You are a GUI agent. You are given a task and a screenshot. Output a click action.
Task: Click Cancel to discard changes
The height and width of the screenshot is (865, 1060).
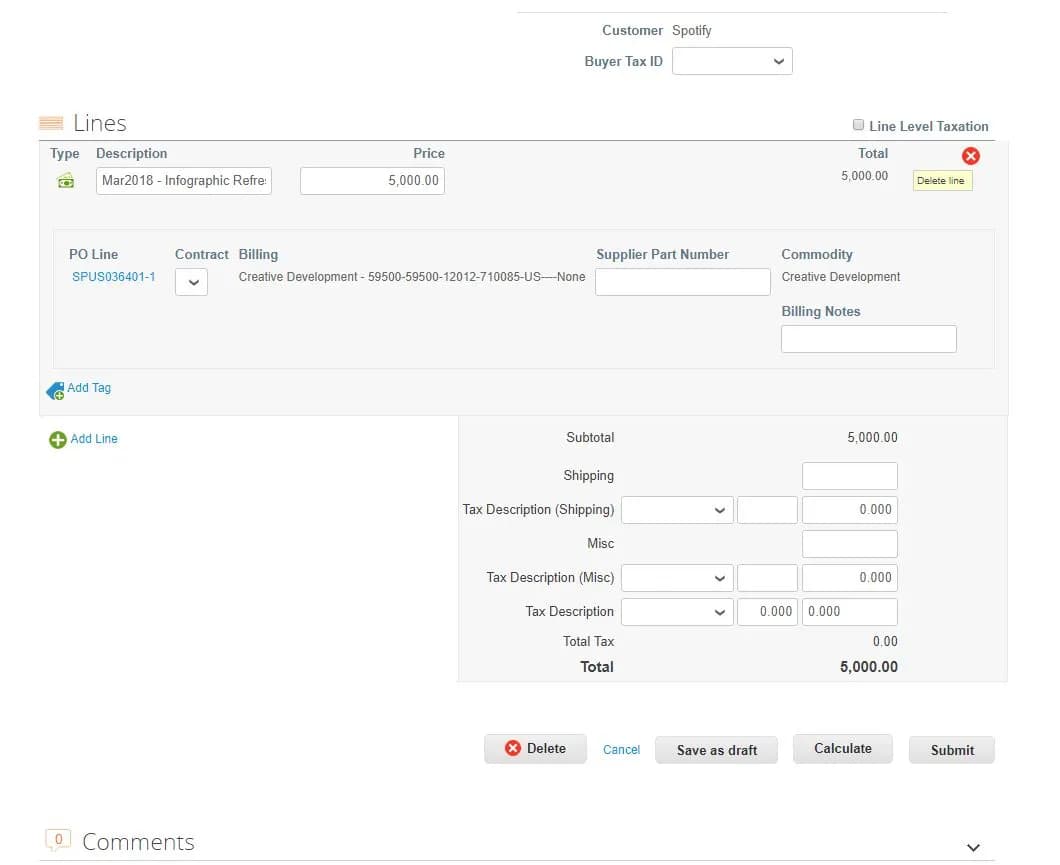[620, 748]
